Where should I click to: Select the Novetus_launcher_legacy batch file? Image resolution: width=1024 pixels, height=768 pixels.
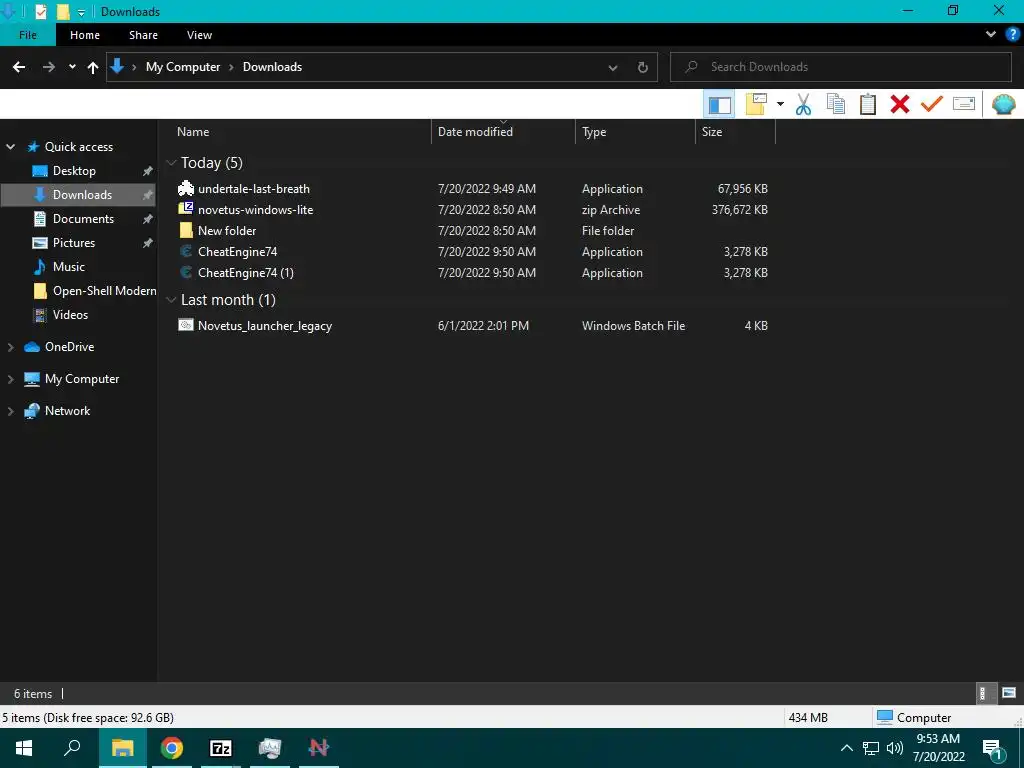[x=473, y=325]
